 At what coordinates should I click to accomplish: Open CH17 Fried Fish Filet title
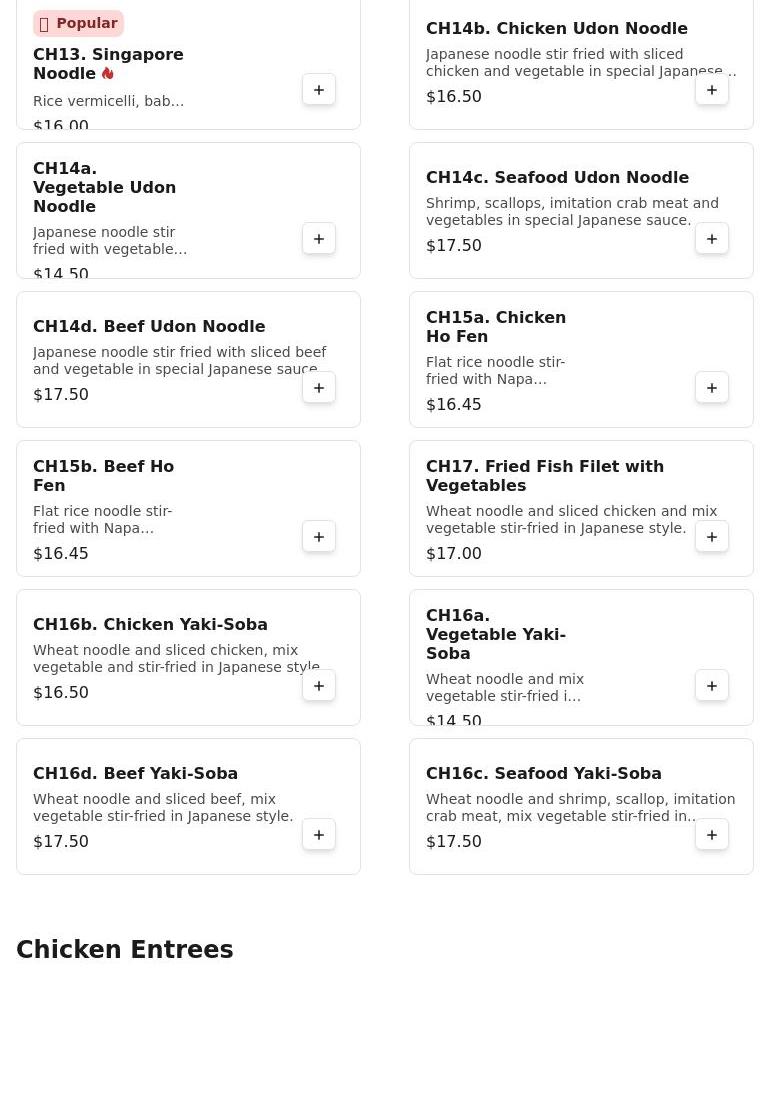544,476
